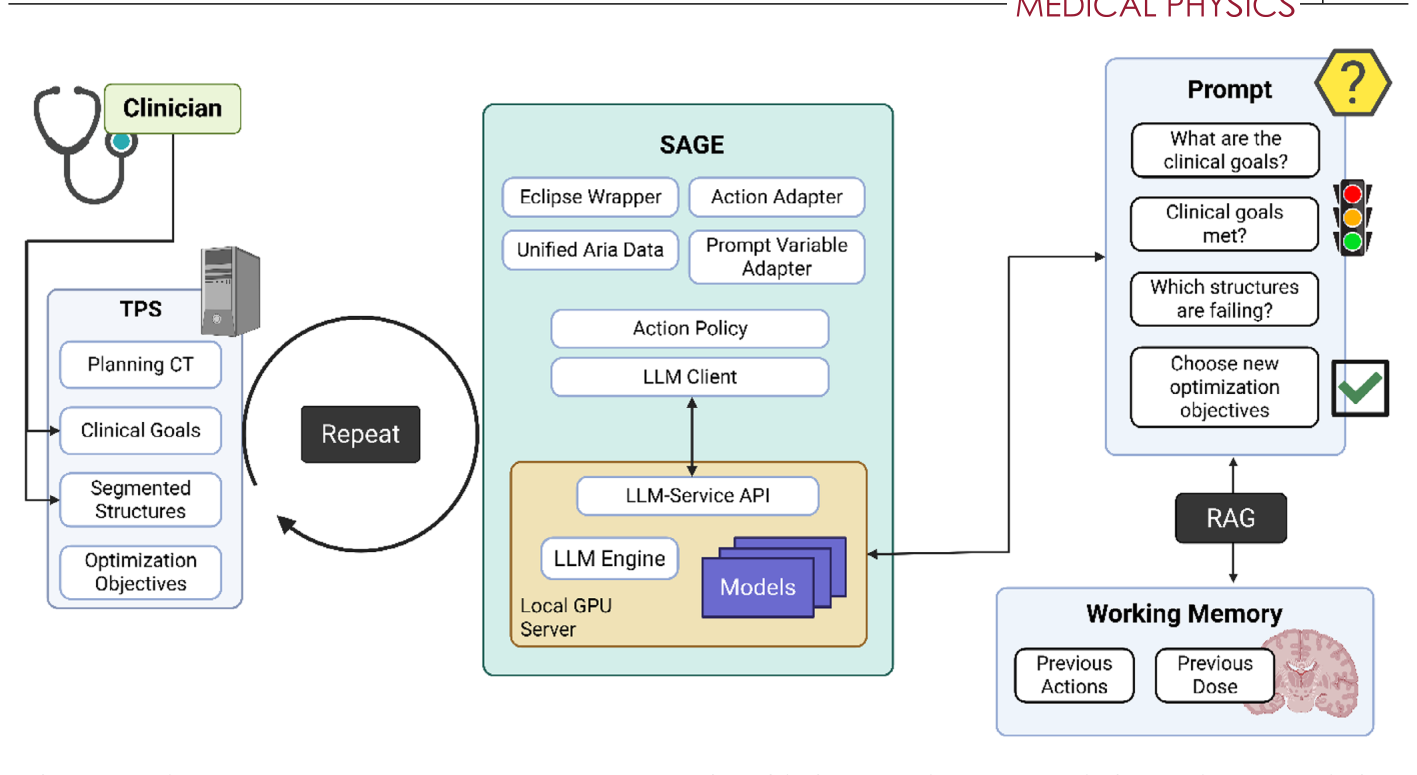This screenshot has height=775, width=1417.
Task: Click the traffic light icon
Action: coord(1352,218)
